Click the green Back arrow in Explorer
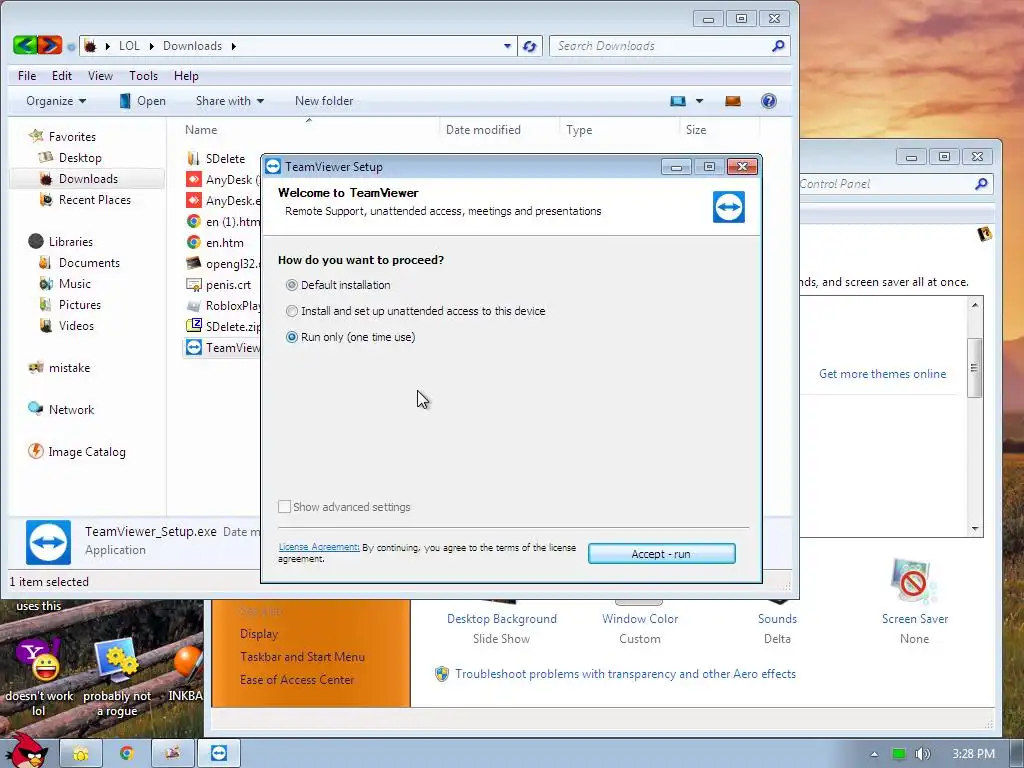 click(x=25, y=45)
